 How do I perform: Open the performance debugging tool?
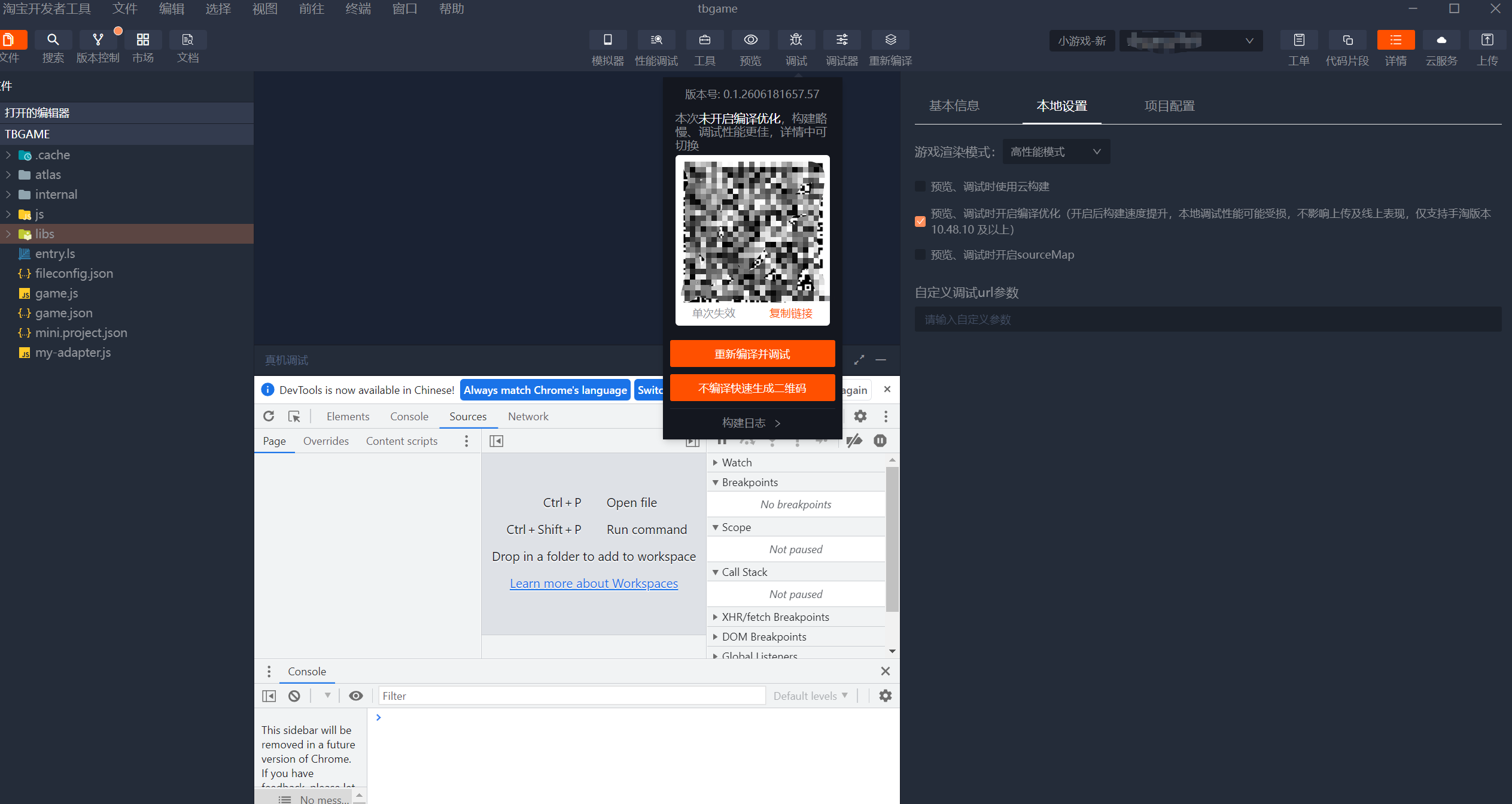coord(656,40)
